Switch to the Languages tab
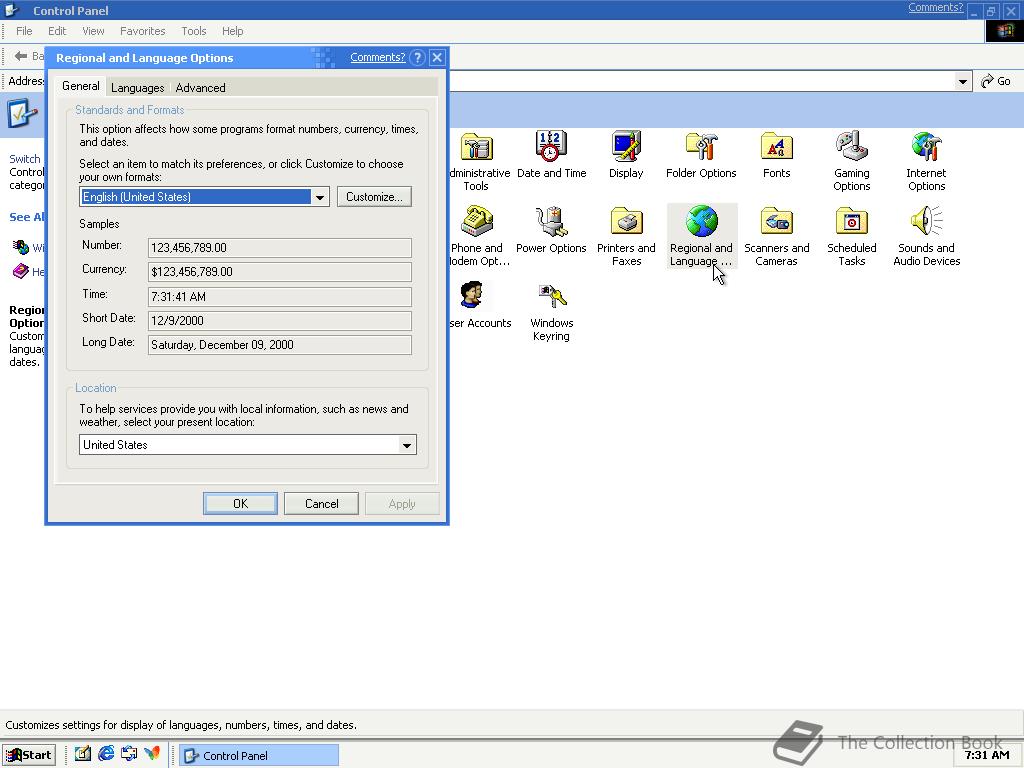 pos(137,88)
